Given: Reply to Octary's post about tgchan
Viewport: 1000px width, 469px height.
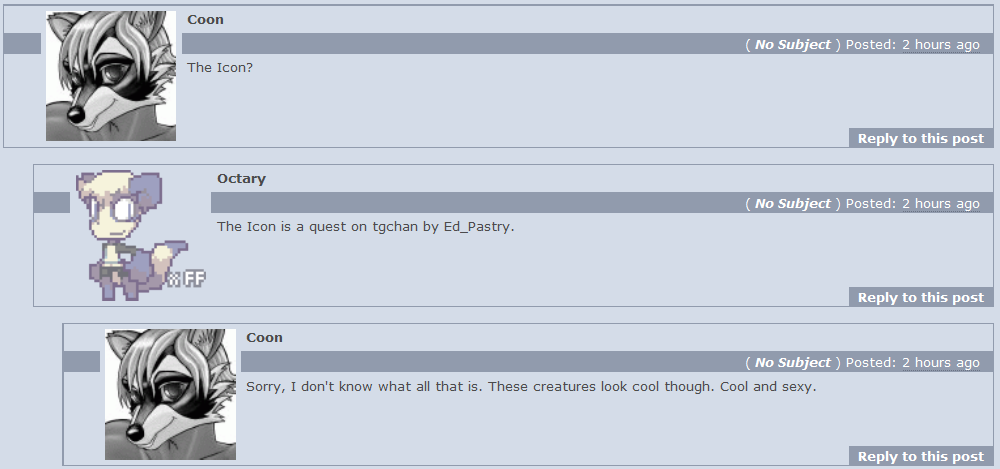Looking at the screenshot, I should pyautogui.click(x=920, y=298).
